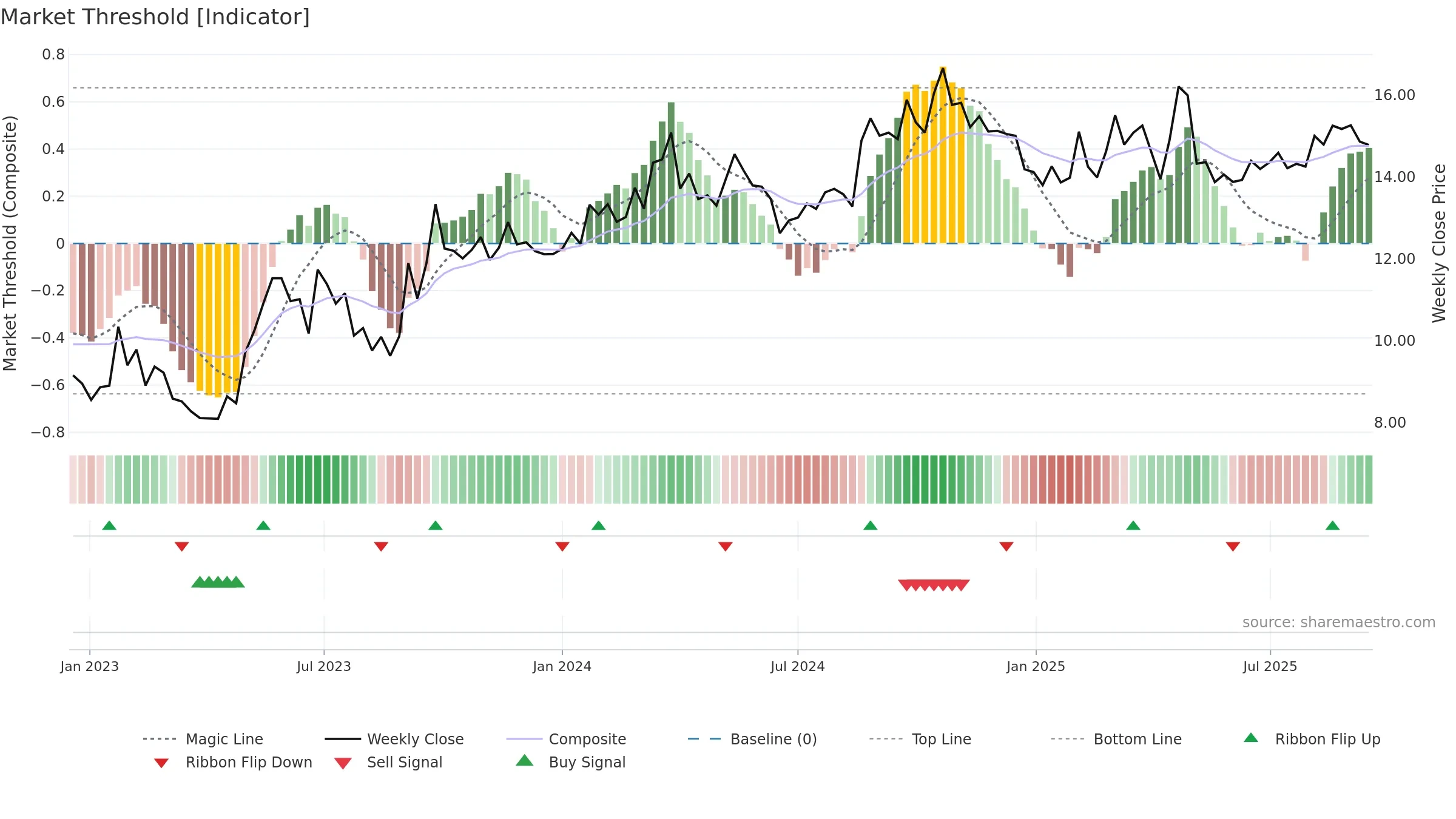Viewport: 1456px width, 819px height.
Task: Click the first green ribbon flip up marker near Jan 2023
Action: coord(109,525)
